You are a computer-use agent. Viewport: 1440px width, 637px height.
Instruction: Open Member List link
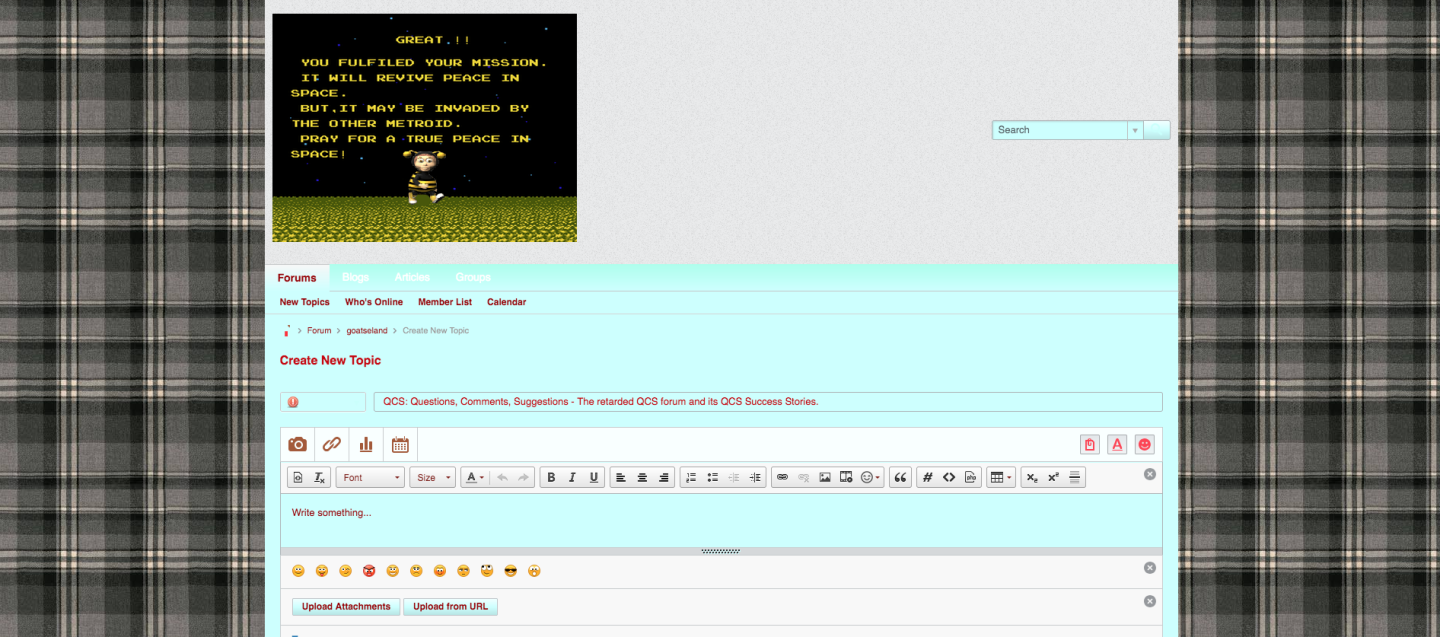[x=445, y=302]
